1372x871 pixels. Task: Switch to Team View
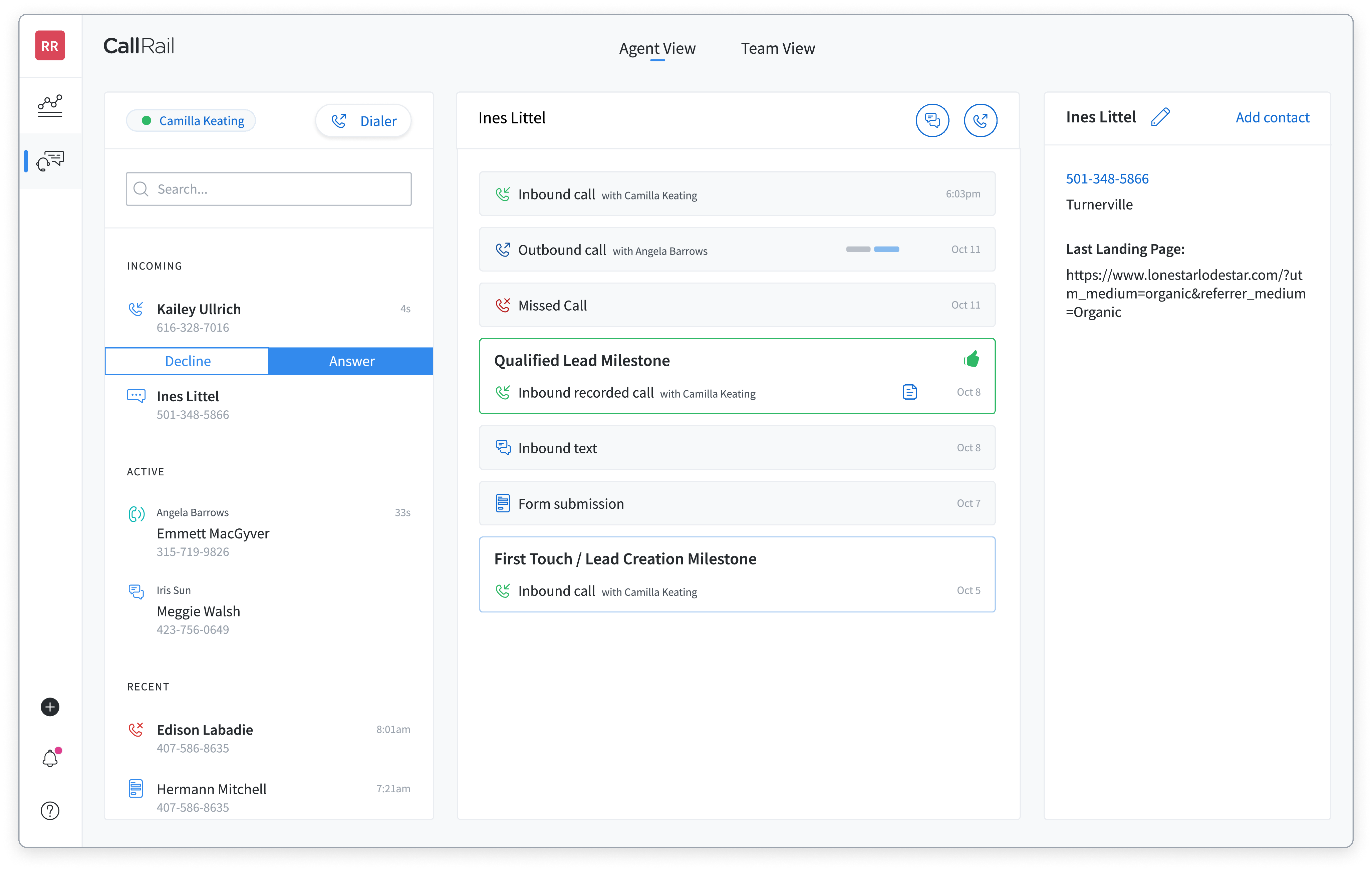click(x=778, y=48)
